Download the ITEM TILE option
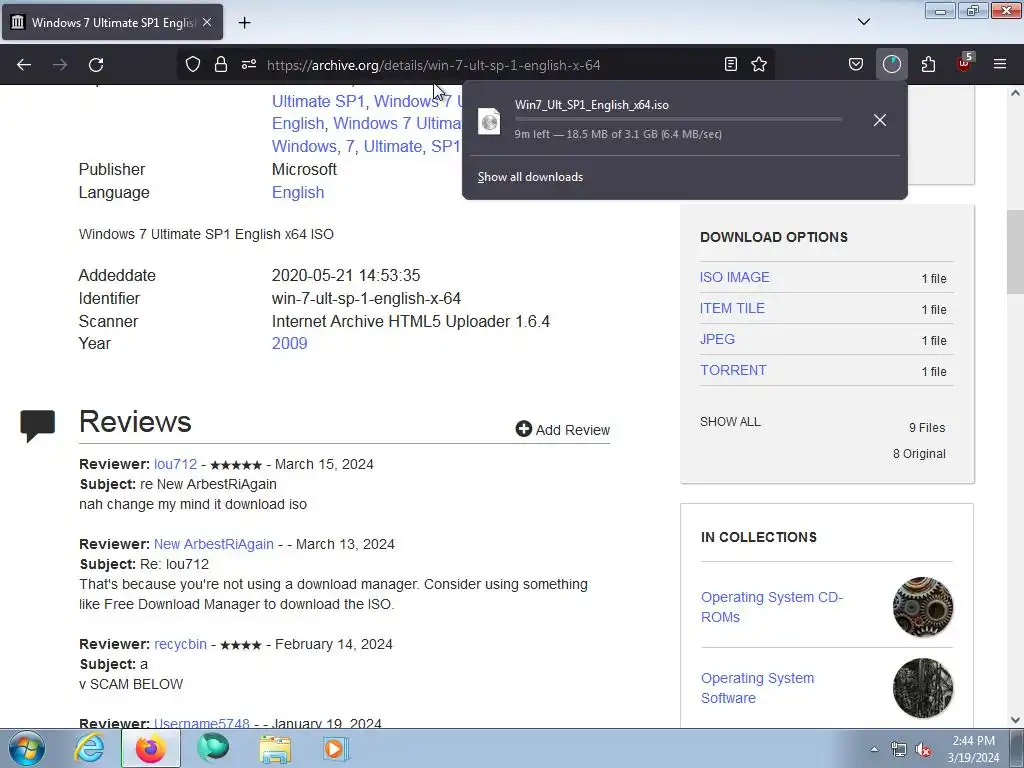 click(x=732, y=308)
